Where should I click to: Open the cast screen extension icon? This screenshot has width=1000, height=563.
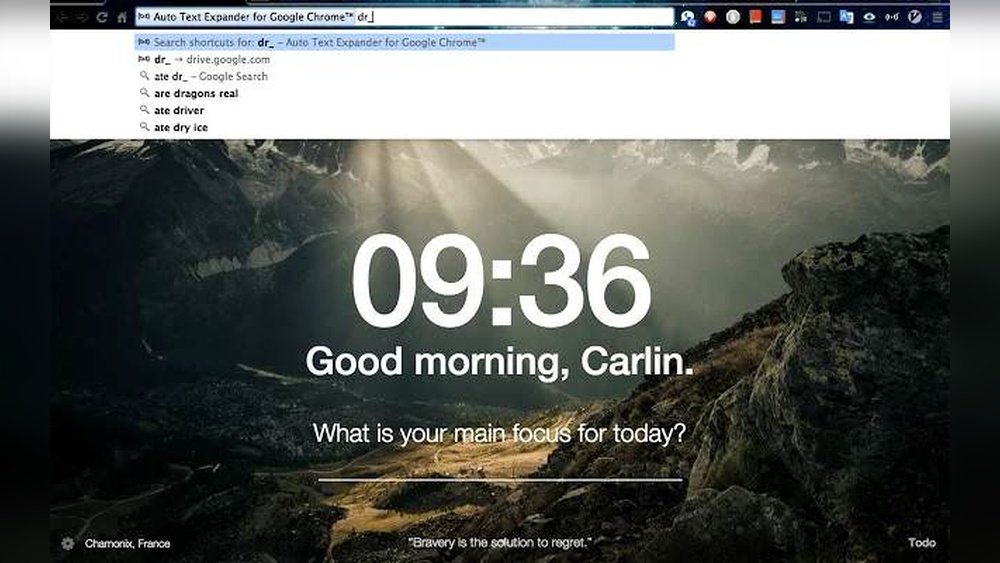824,17
